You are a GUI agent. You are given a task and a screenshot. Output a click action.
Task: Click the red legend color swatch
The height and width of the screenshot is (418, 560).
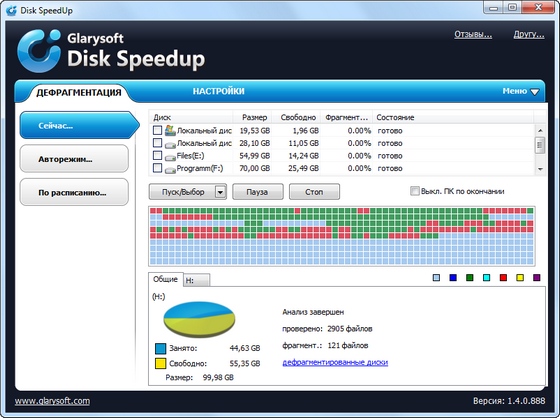pos(503,278)
